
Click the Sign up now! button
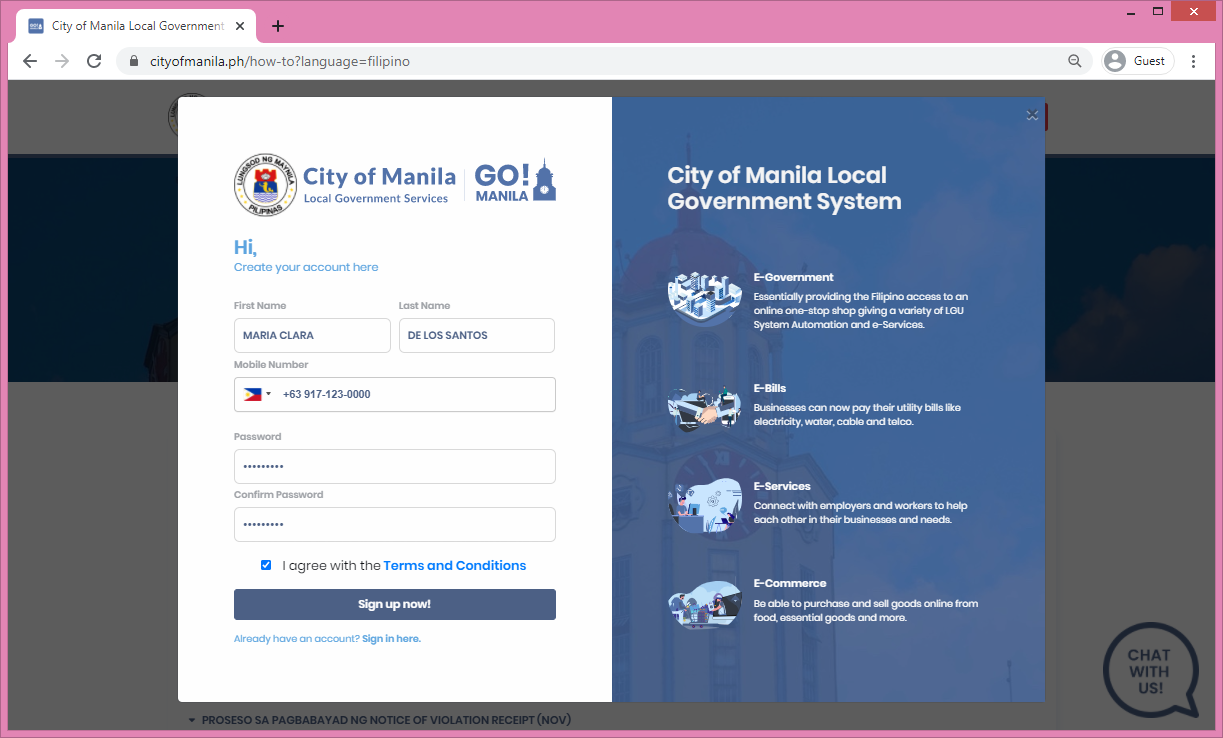click(x=395, y=604)
